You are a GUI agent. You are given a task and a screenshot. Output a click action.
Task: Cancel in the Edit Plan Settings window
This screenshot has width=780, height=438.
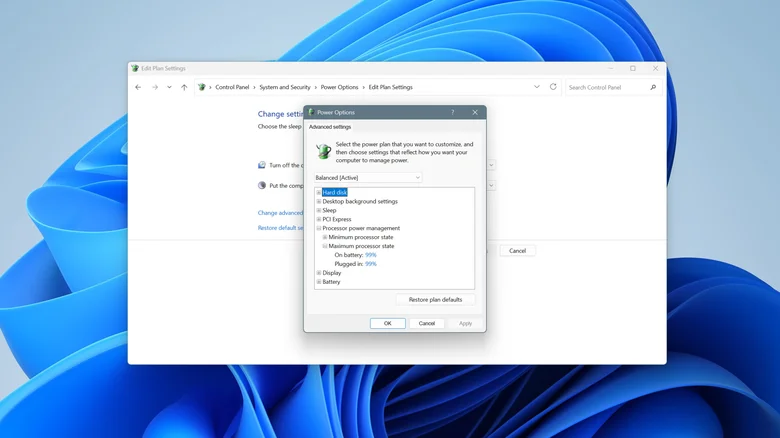click(x=517, y=251)
